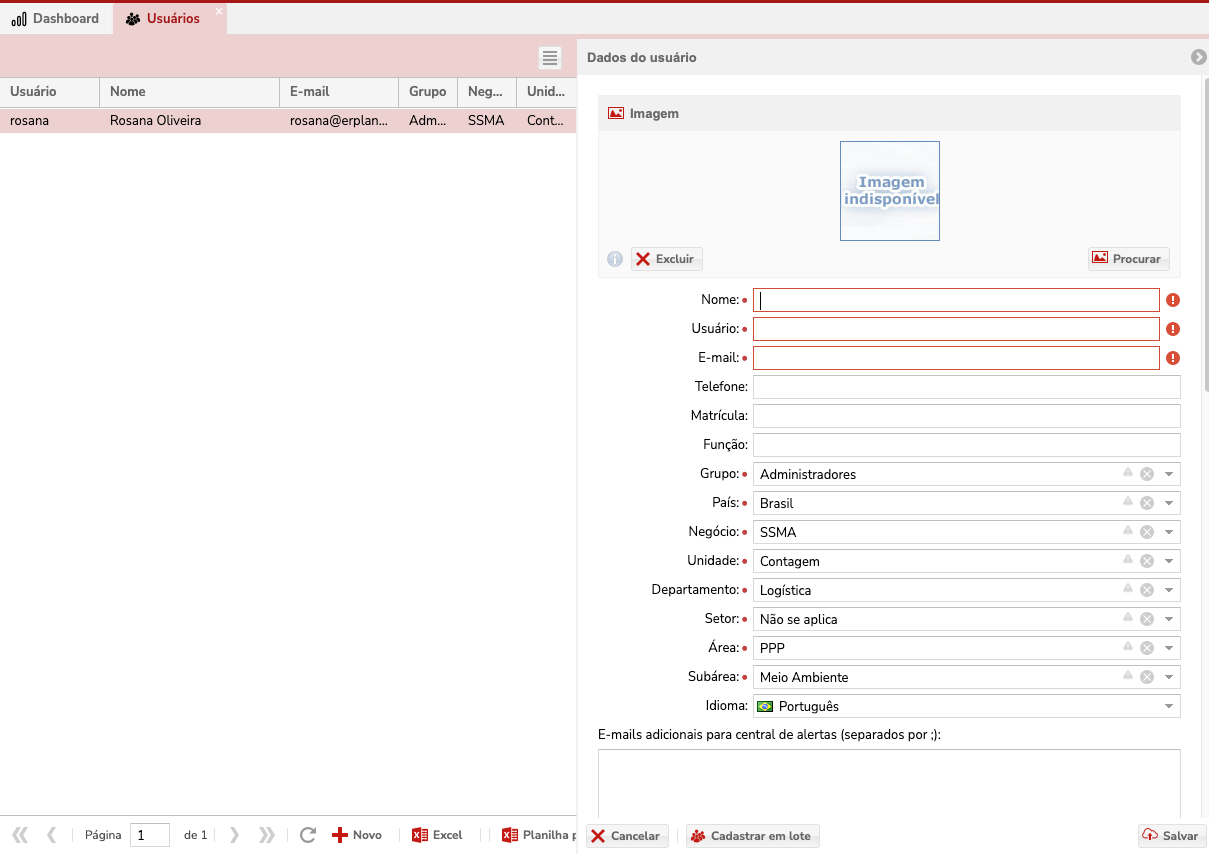
Task: Sort by the Usuário column header
Action: click(50, 92)
